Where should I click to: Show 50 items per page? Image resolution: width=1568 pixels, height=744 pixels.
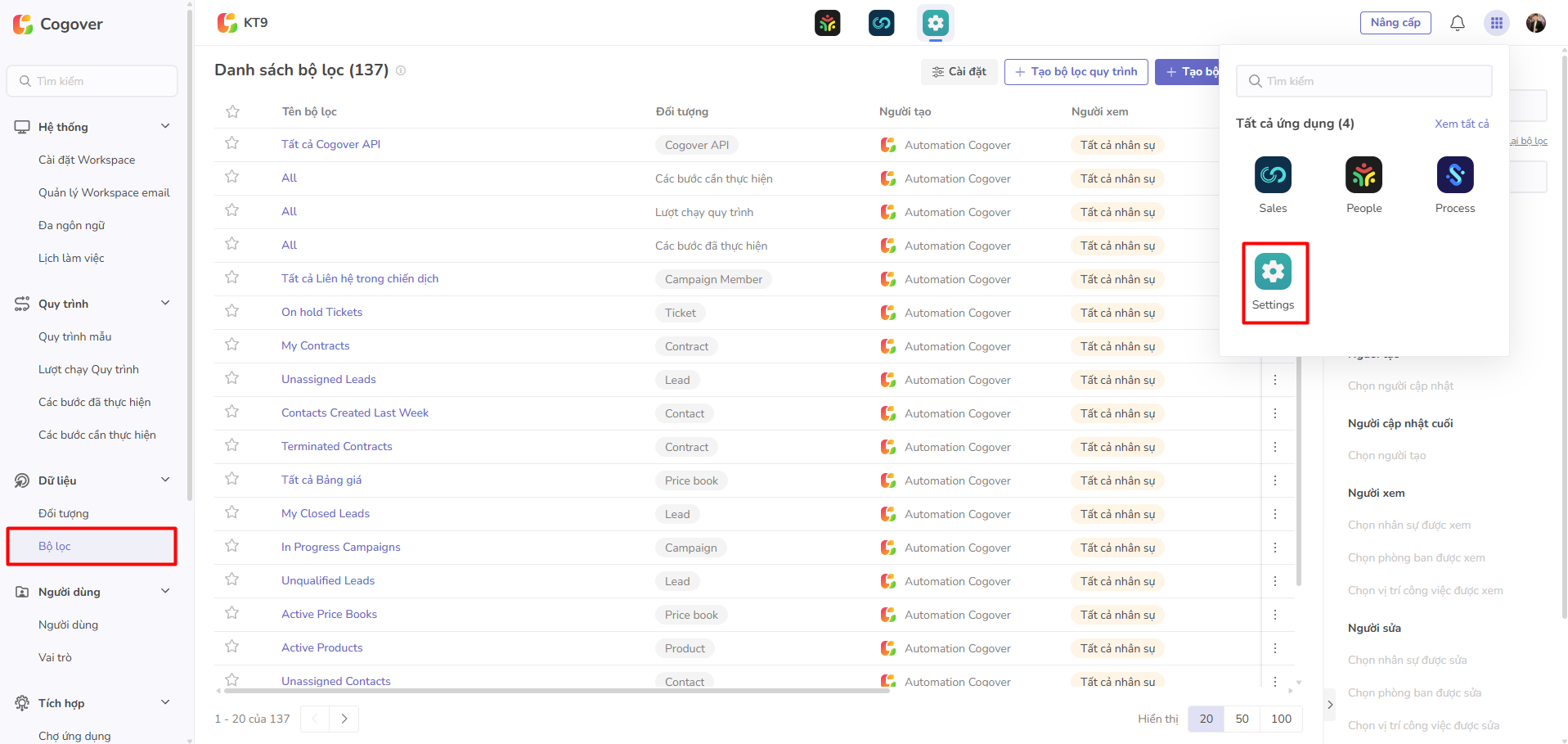(x=1242, y=719)
